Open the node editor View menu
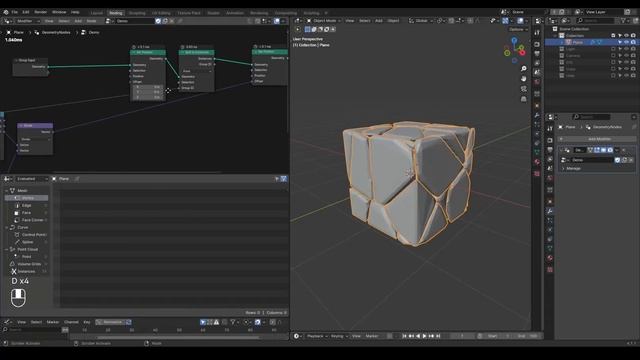640x360 pixels. (49, 21)
